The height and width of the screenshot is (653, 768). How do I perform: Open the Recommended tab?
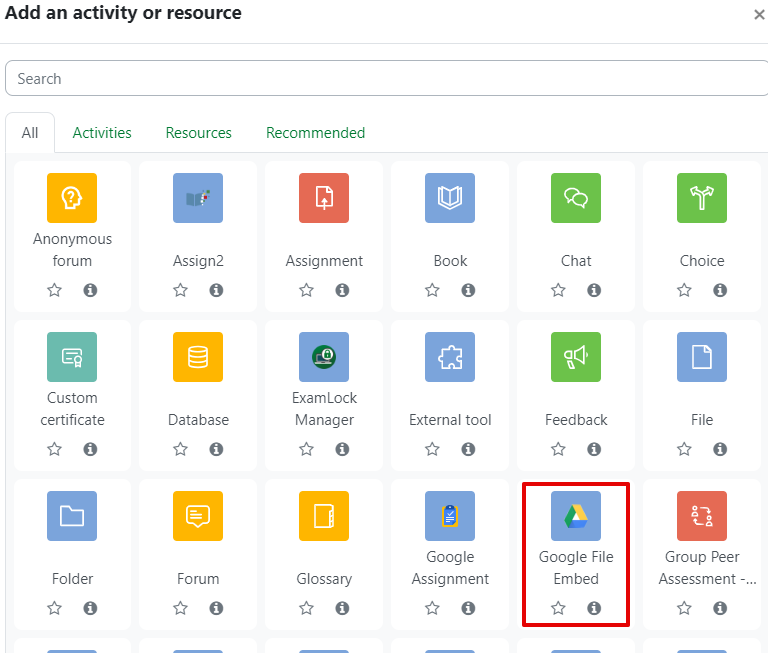tap(315, 133)
